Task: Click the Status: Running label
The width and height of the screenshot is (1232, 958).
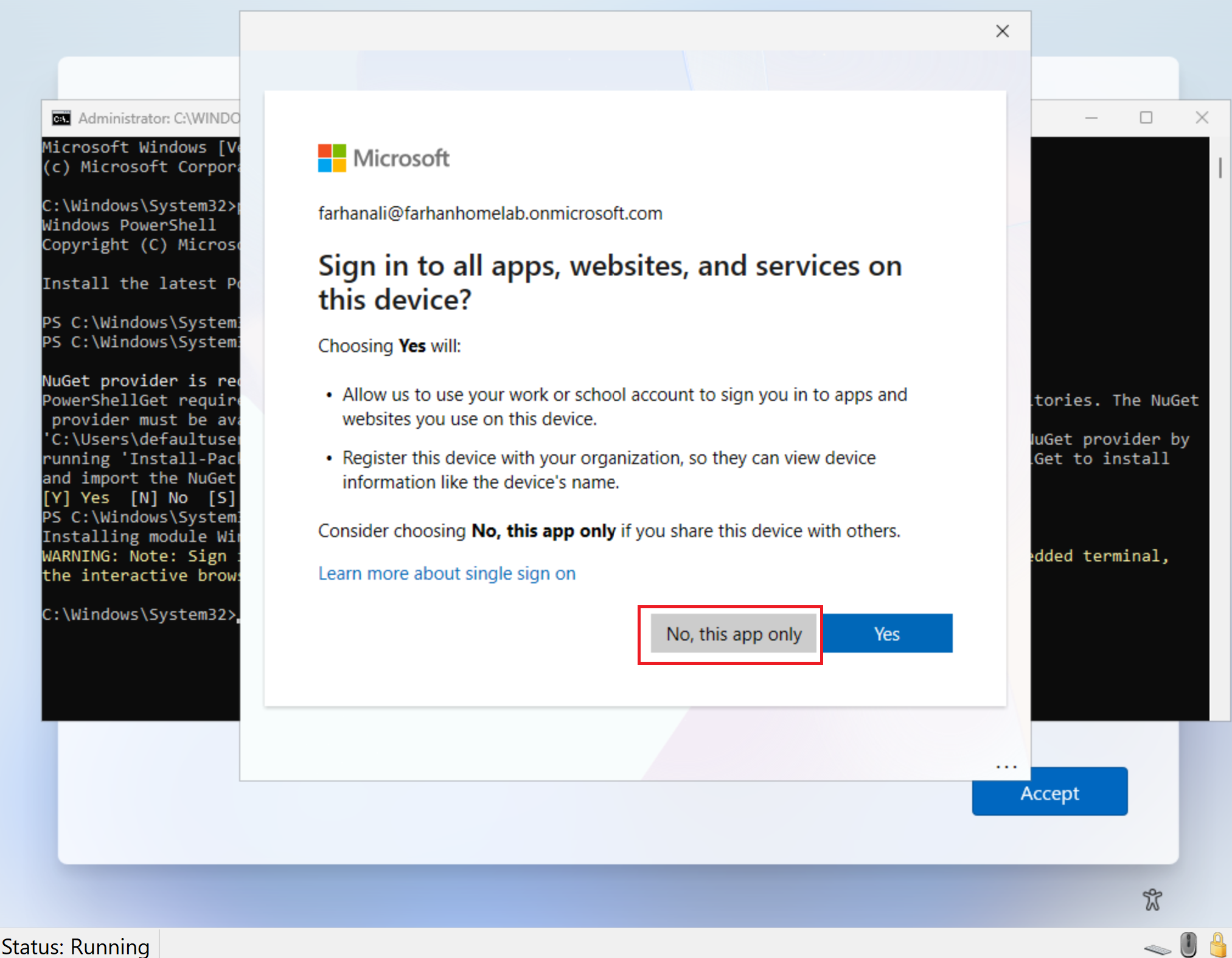Action: point(76,946)
